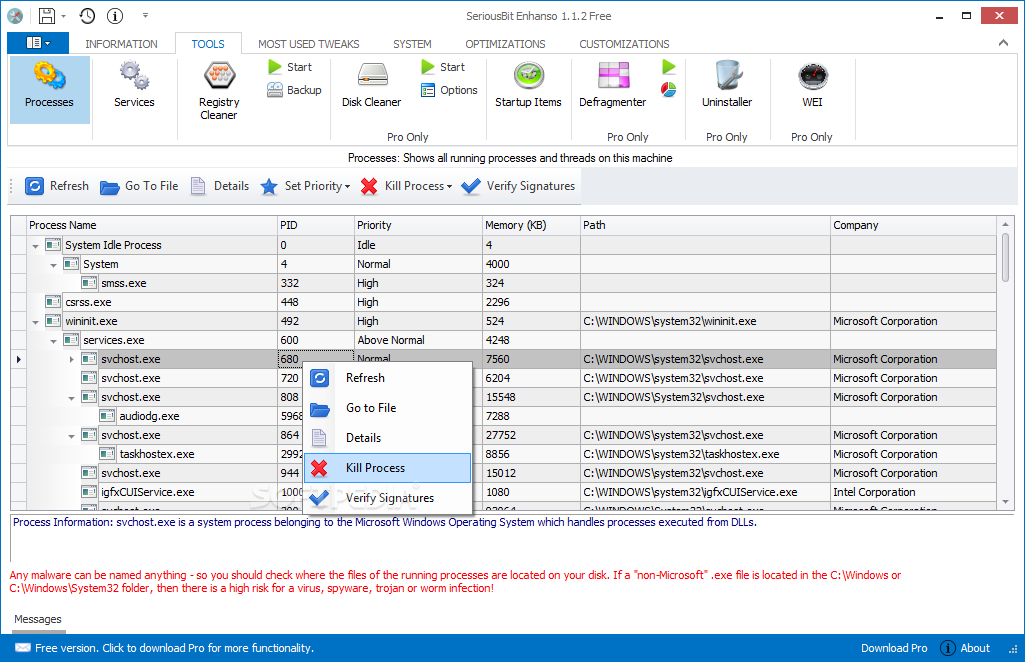Collapse the wininit.exe node

point(35,322)
